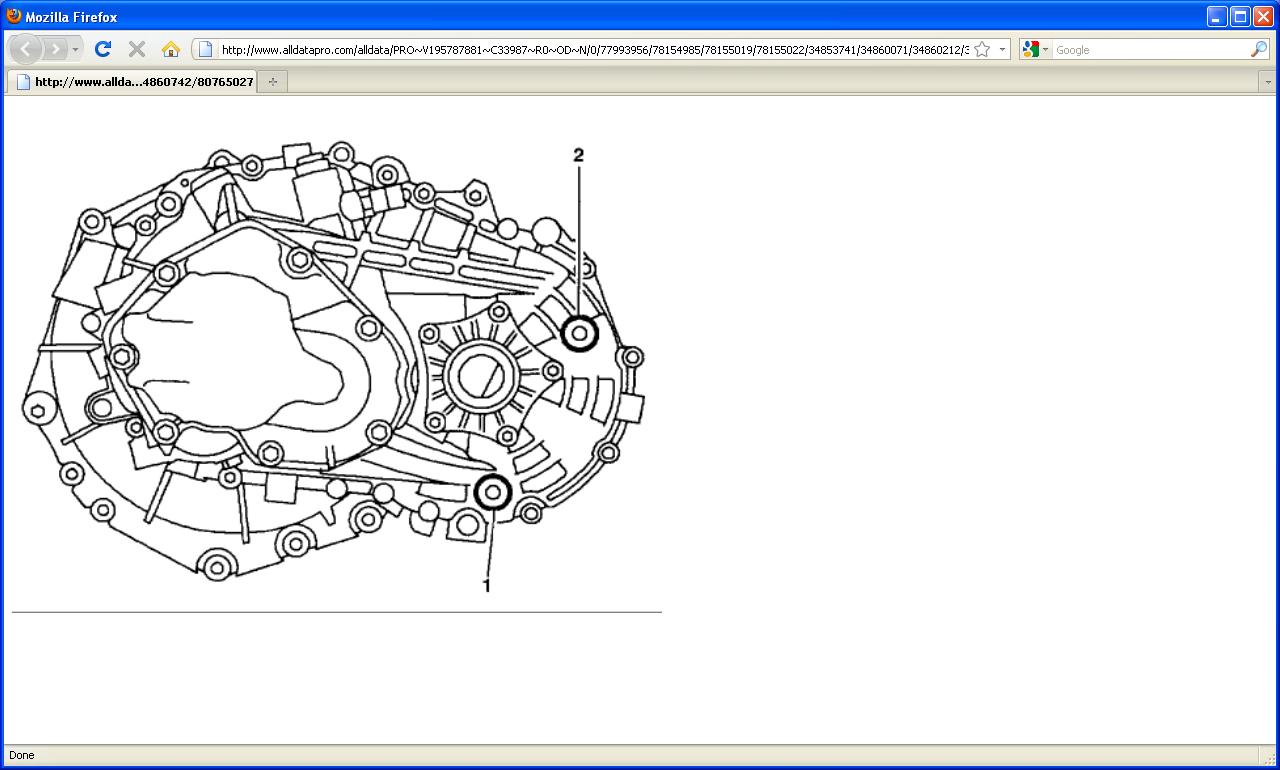
Task: Click the Forward navigation arrow
Action: point(56,49)
